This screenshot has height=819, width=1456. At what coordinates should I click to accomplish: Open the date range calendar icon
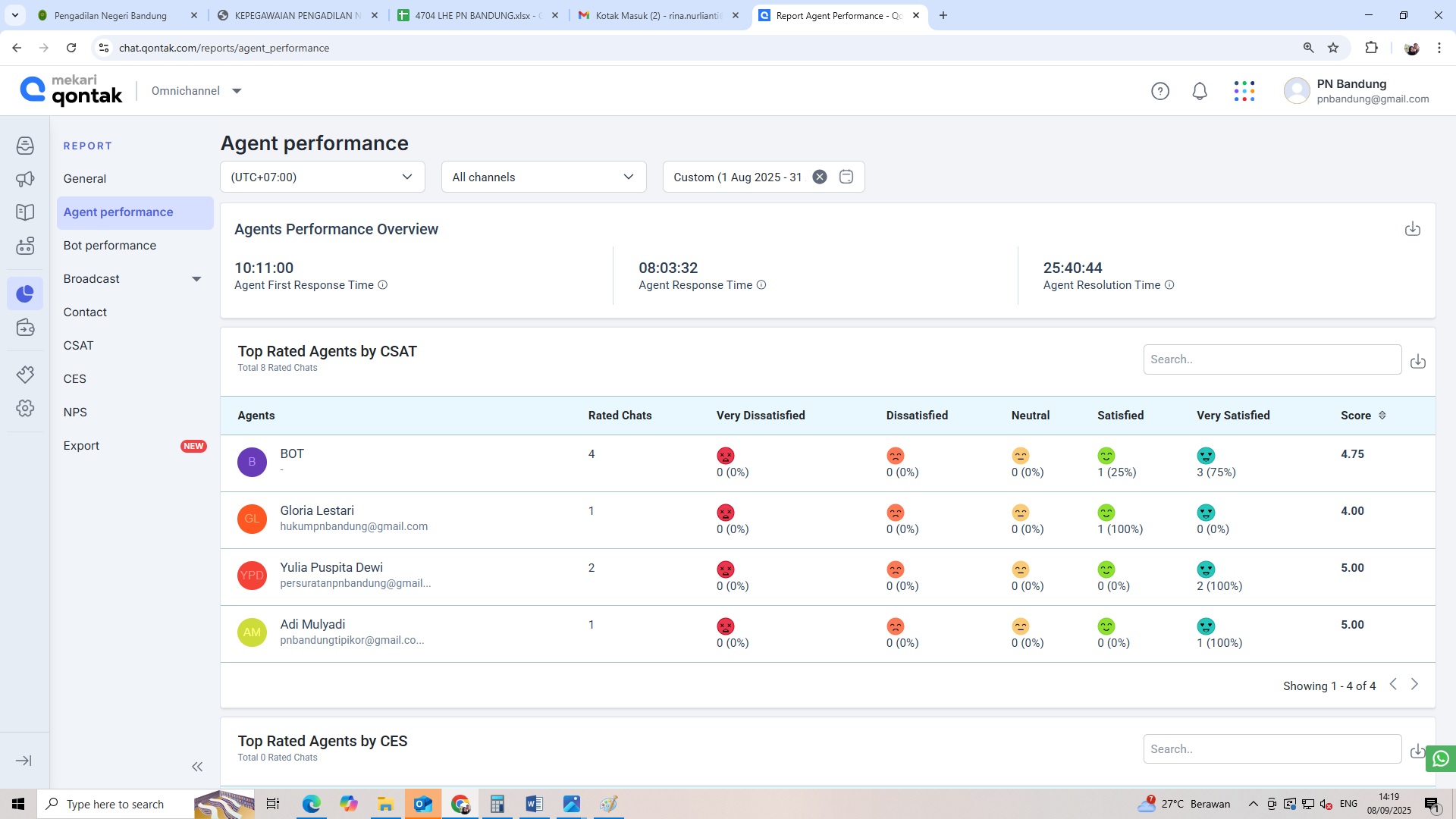[846, 177]
